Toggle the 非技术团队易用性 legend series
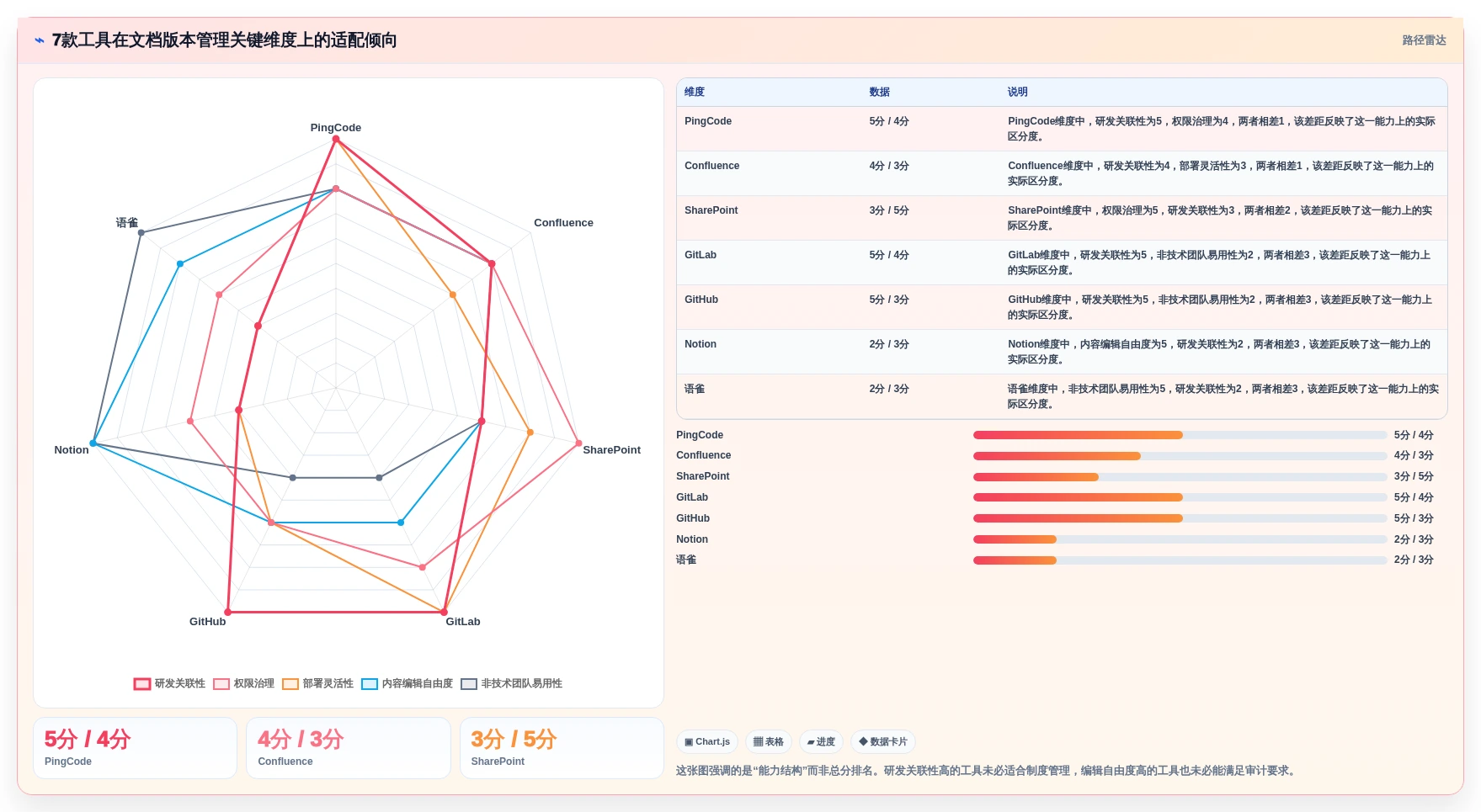Screen dimensions: 1481x812 pos(512,683)
